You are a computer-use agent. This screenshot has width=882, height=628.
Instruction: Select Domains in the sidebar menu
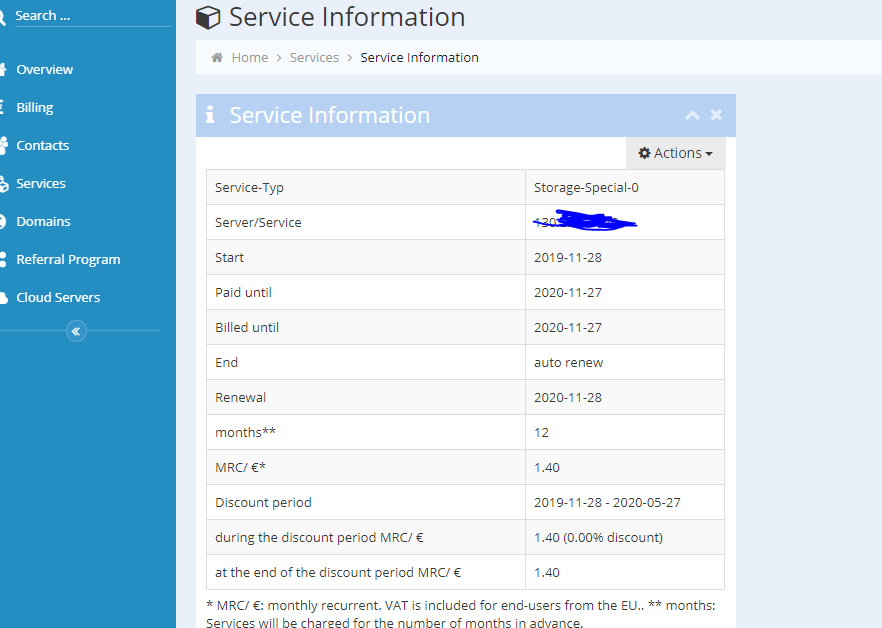coord(43,221)
